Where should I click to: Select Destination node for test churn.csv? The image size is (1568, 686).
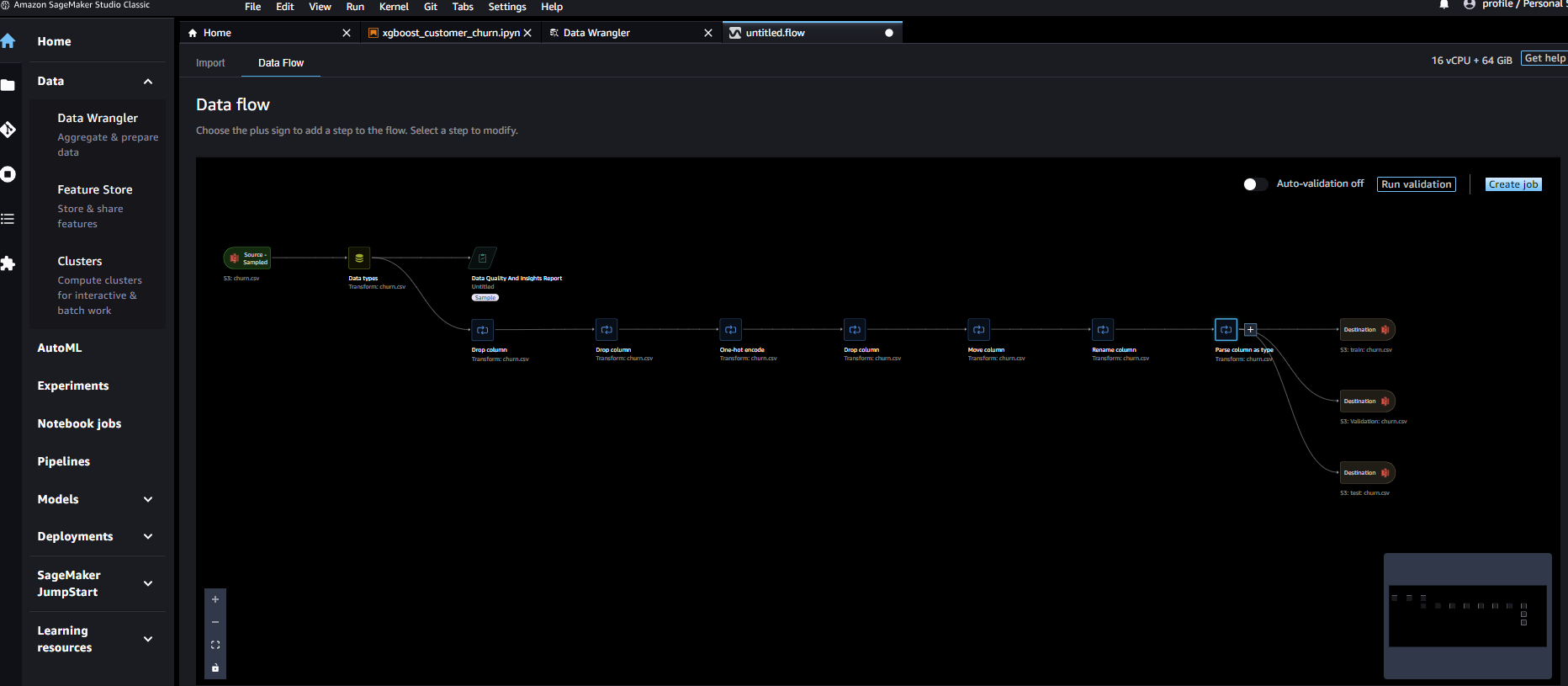1367,473
